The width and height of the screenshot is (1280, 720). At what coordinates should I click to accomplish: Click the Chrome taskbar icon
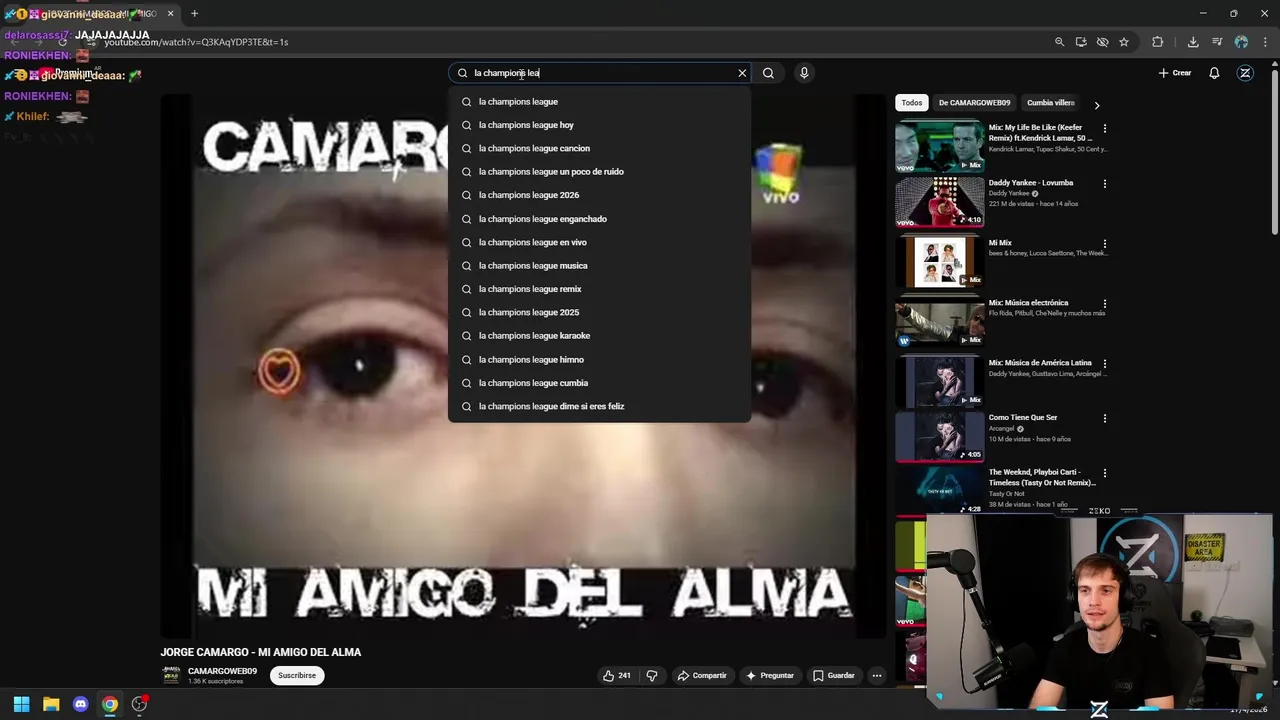110,704
